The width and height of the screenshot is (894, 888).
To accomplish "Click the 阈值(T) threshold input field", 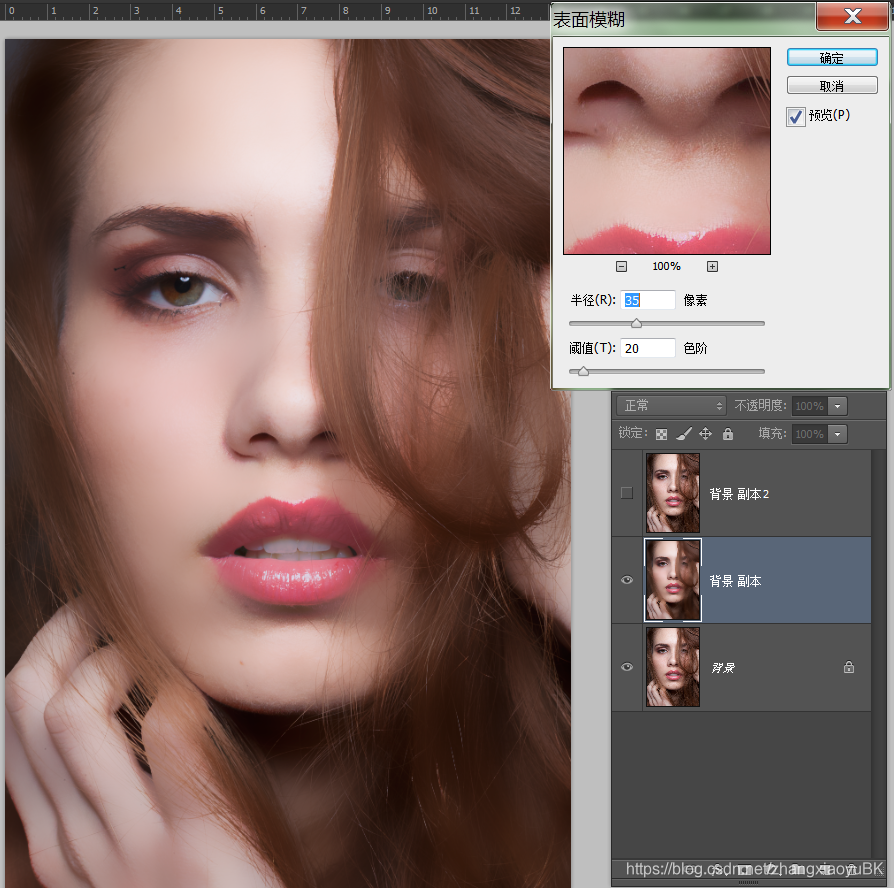I will tap(648, 348).
